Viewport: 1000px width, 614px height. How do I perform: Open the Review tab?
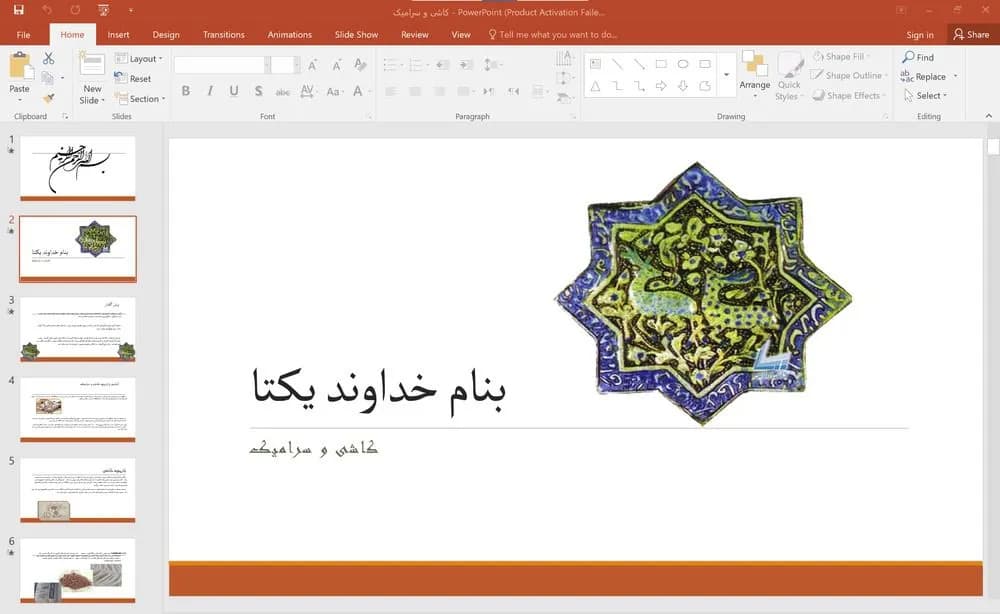coord(415,34)
